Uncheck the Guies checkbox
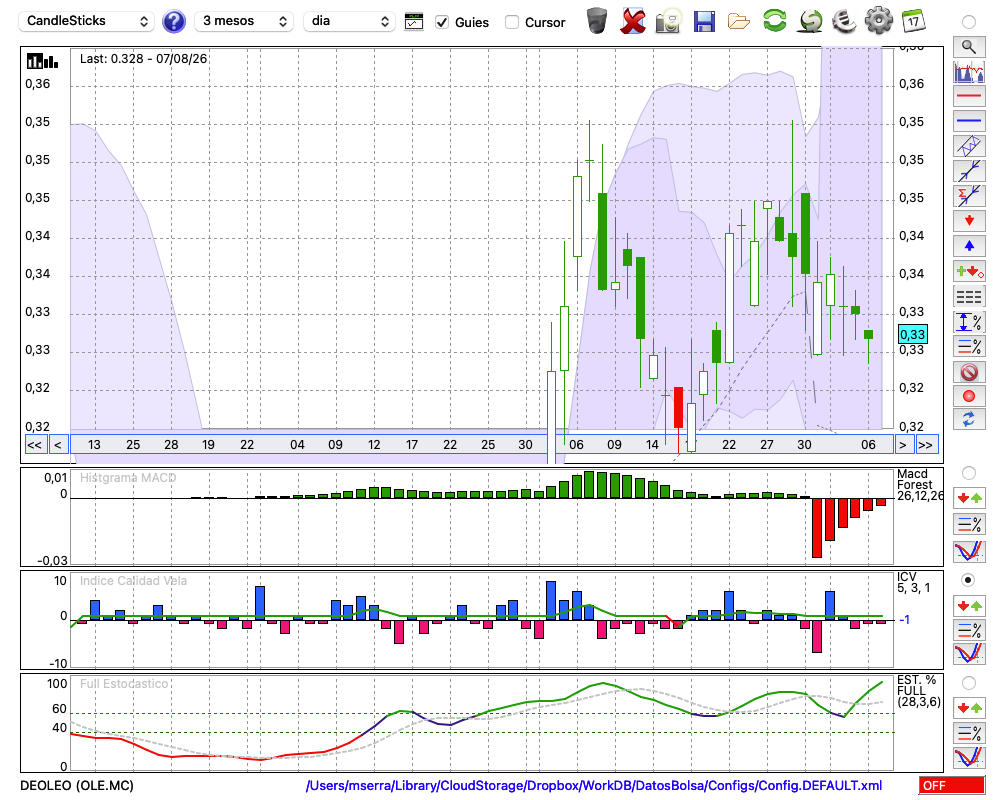 click(441, 22)
